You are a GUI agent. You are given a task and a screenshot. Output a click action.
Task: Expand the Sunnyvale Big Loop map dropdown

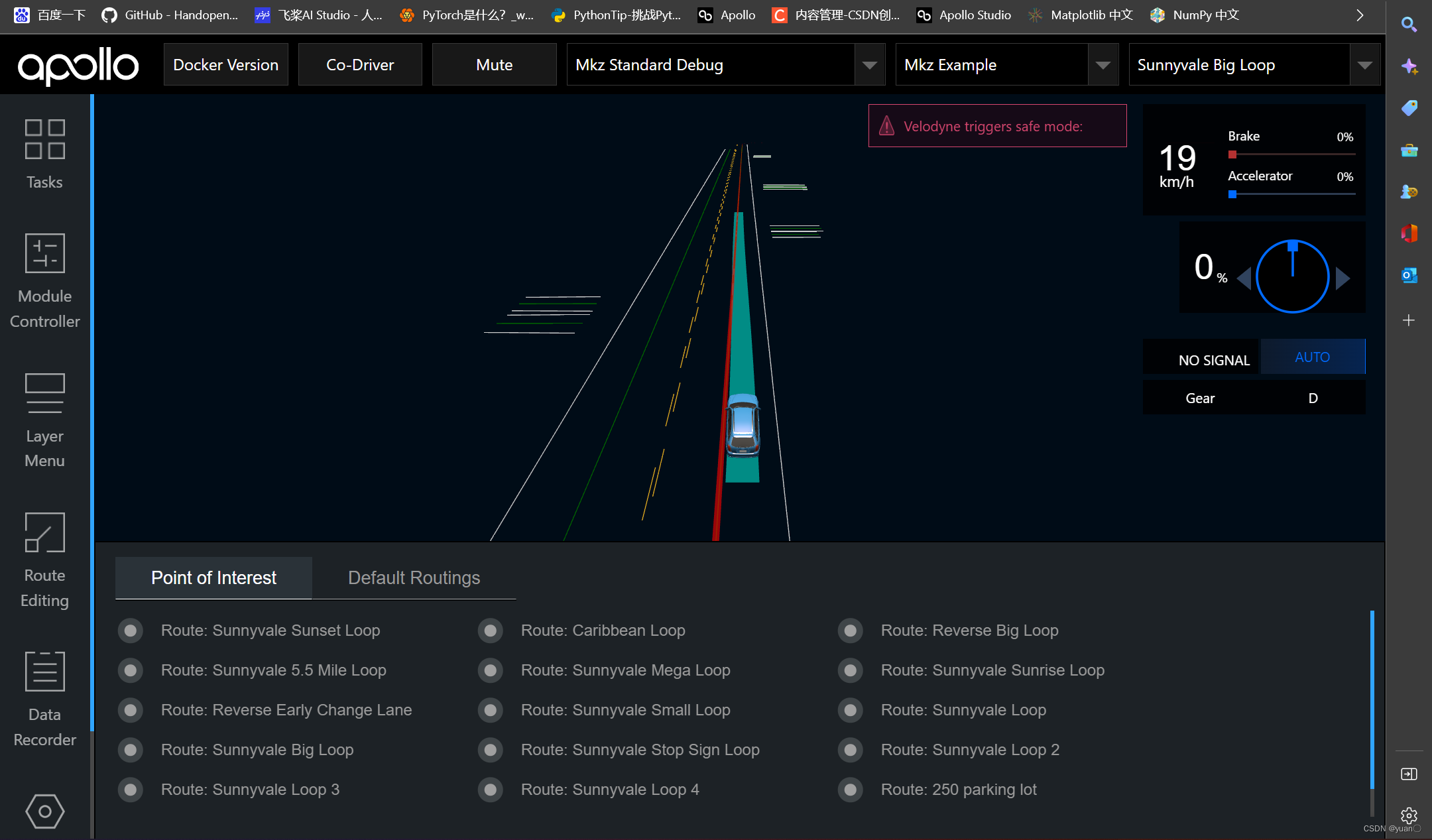(x=1364, y=65)
